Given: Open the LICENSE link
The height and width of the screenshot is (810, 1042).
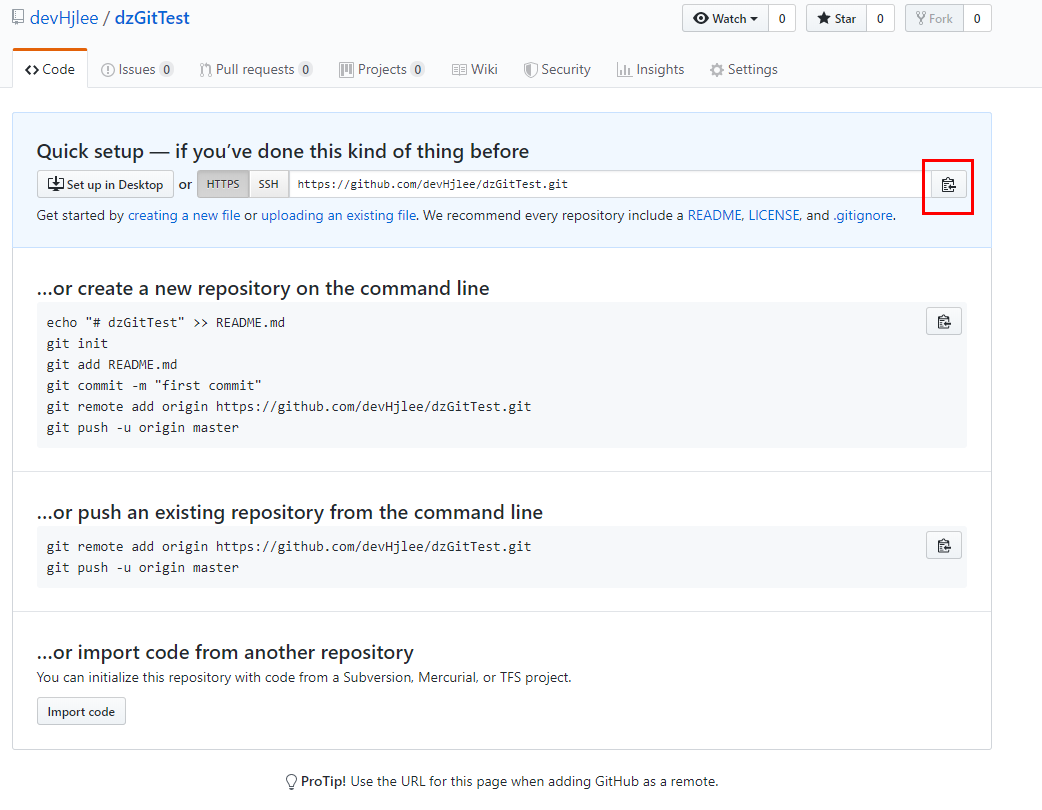Looking at the screenshot, I should point(774,215).
